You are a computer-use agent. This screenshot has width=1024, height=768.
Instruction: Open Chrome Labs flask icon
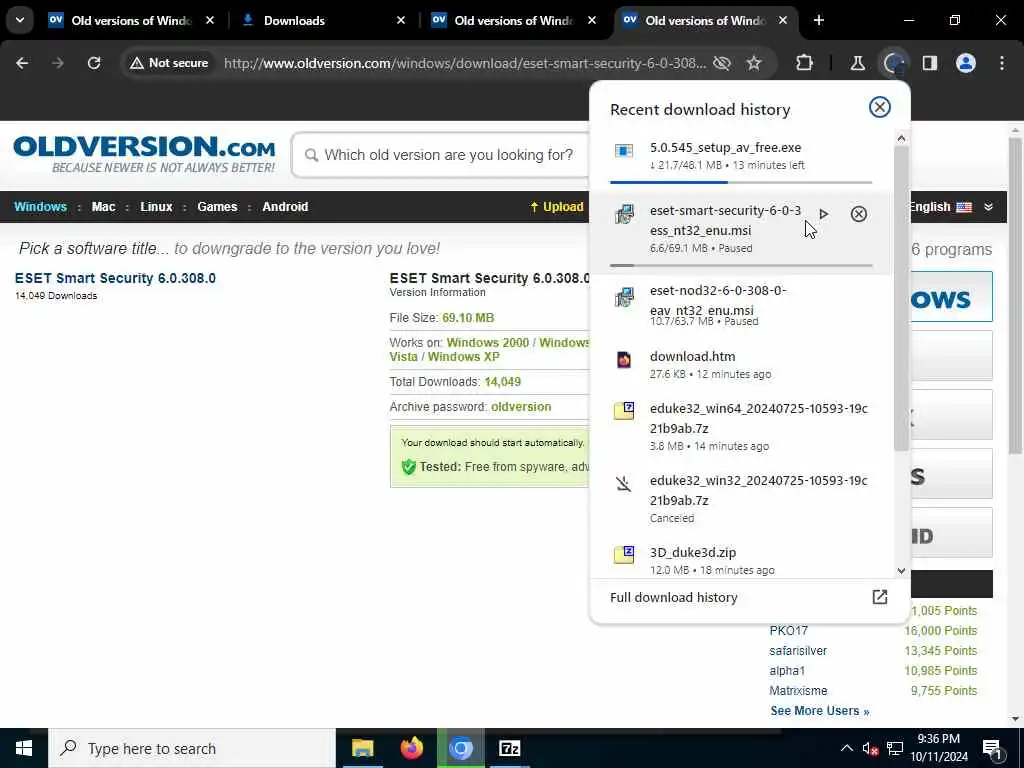[857, 63]
